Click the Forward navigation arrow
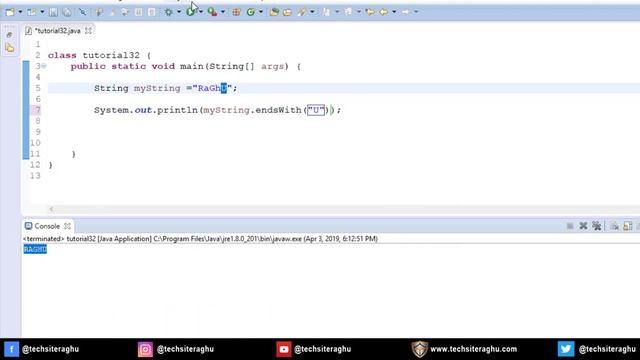Screen dimensions: 640x360 coord(406,12)
